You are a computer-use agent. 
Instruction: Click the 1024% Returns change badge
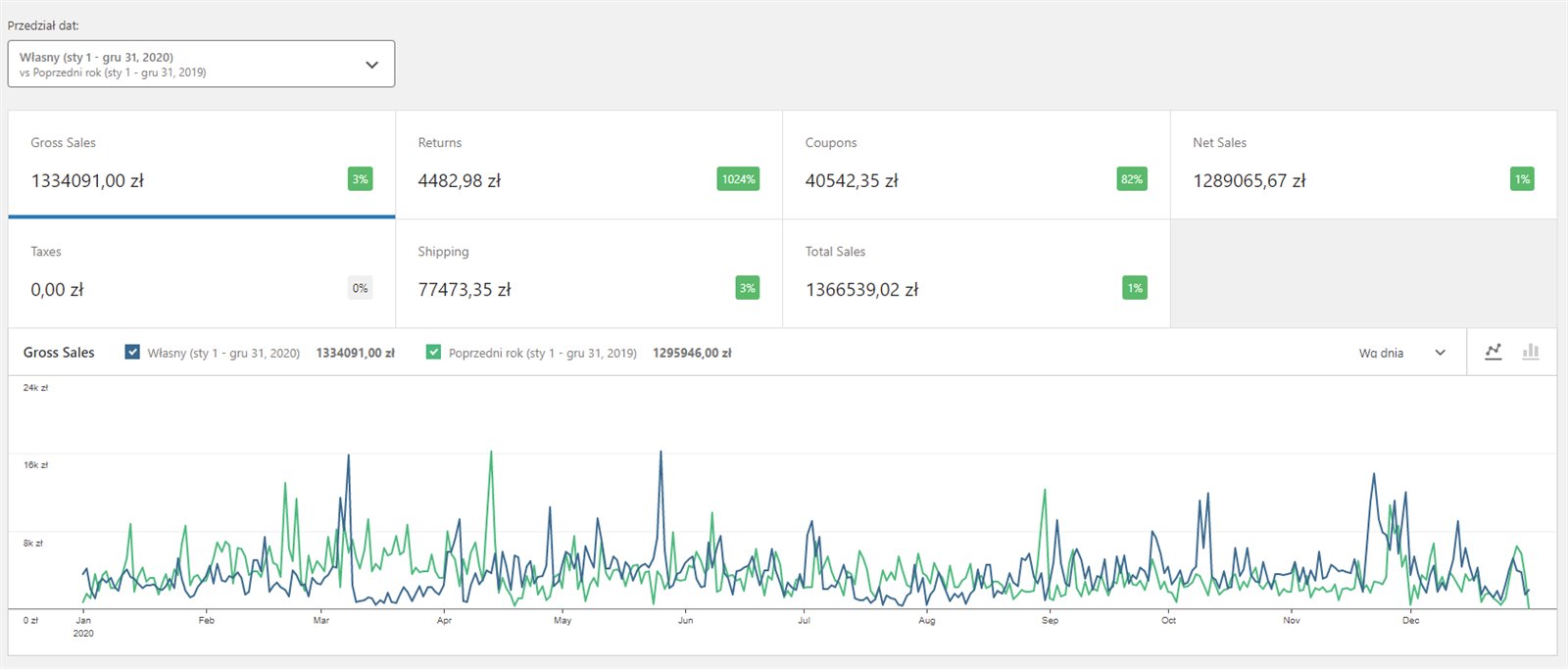point(738,179)
